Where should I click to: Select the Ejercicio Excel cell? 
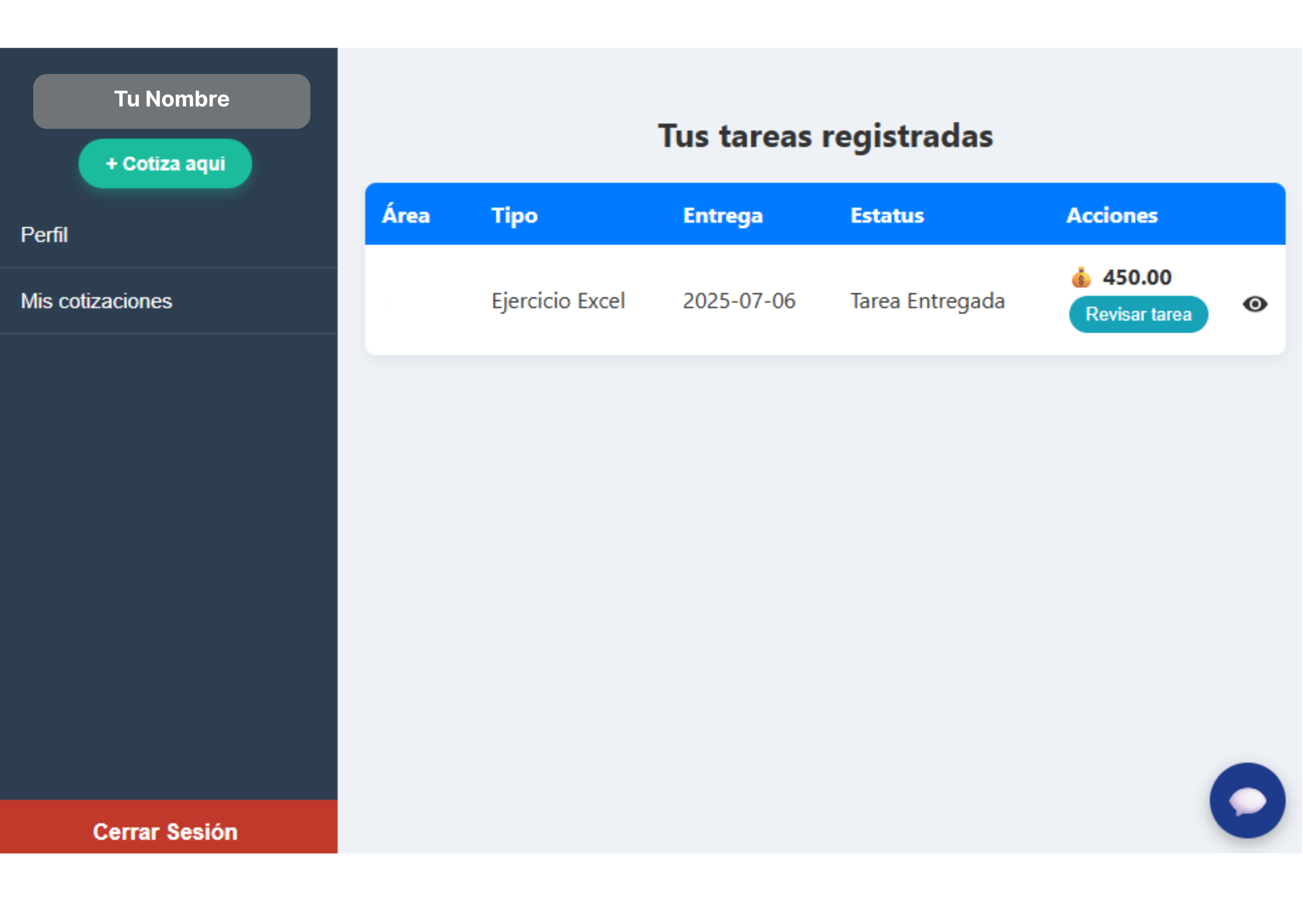[x=558, y=301]
